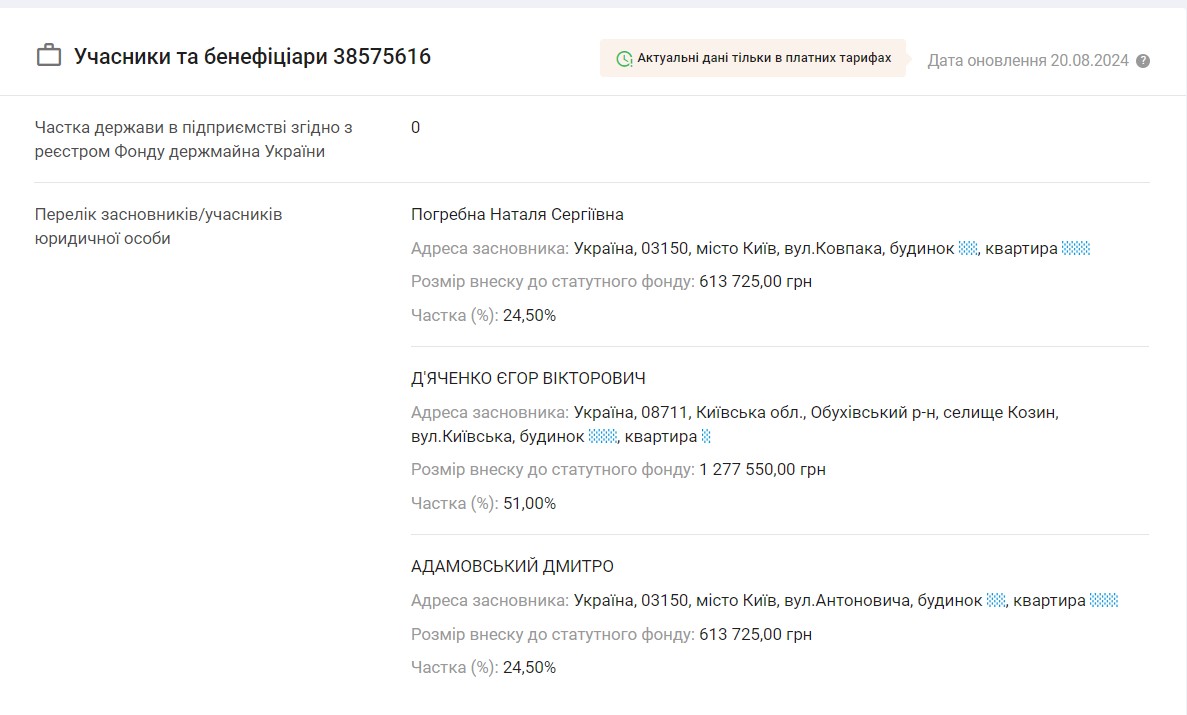Click the blurred building number on вул.Антоновича
Image resolution: width=1187 pixels, height=715 pixels.
point(995,600)
